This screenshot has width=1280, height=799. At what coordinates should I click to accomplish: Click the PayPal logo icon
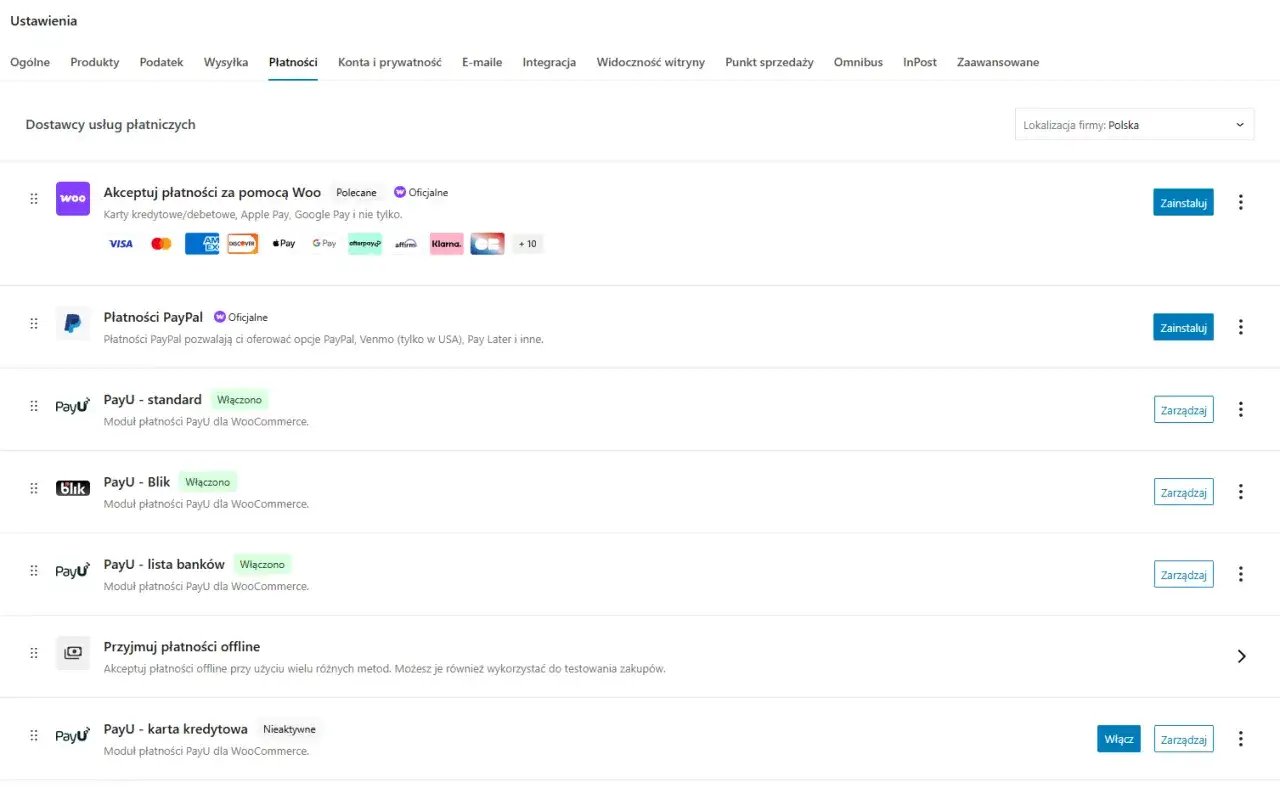coord(72,323)
